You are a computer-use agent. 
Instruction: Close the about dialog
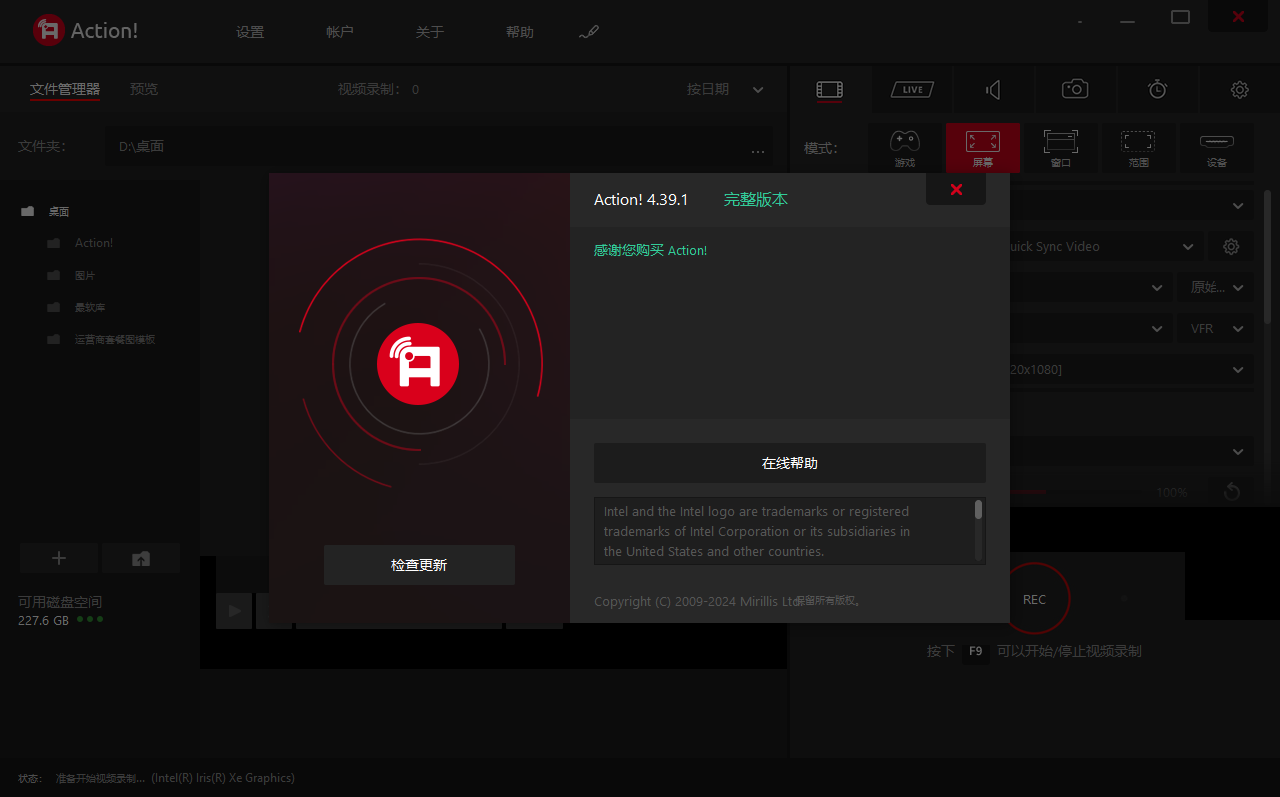956,190
